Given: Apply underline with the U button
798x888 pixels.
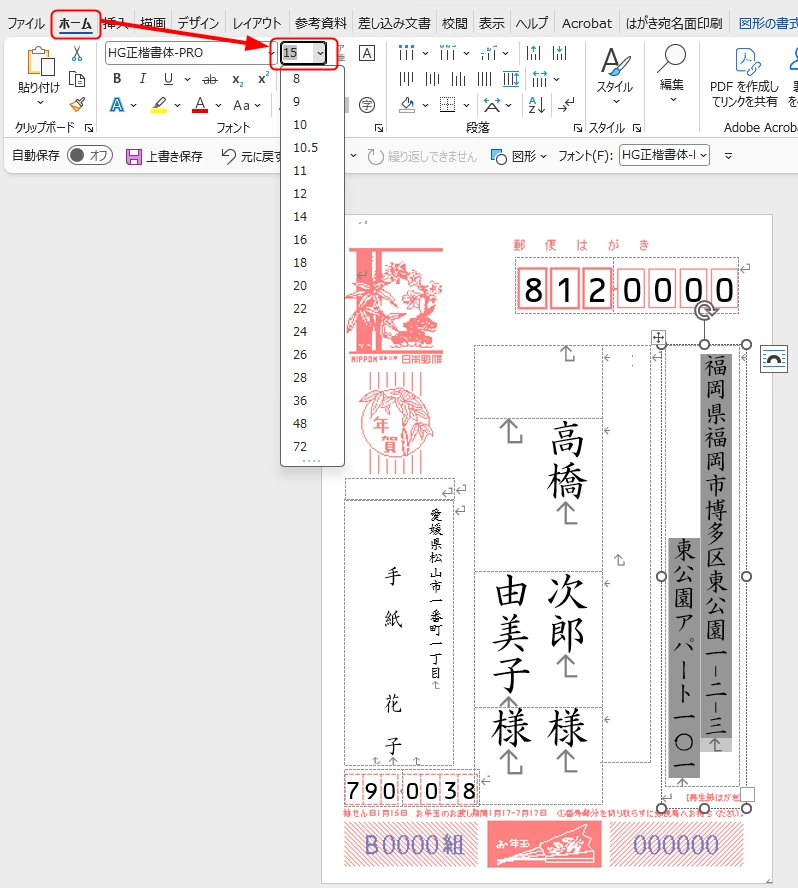Looking at the screenshot, I should click(168, 79).
